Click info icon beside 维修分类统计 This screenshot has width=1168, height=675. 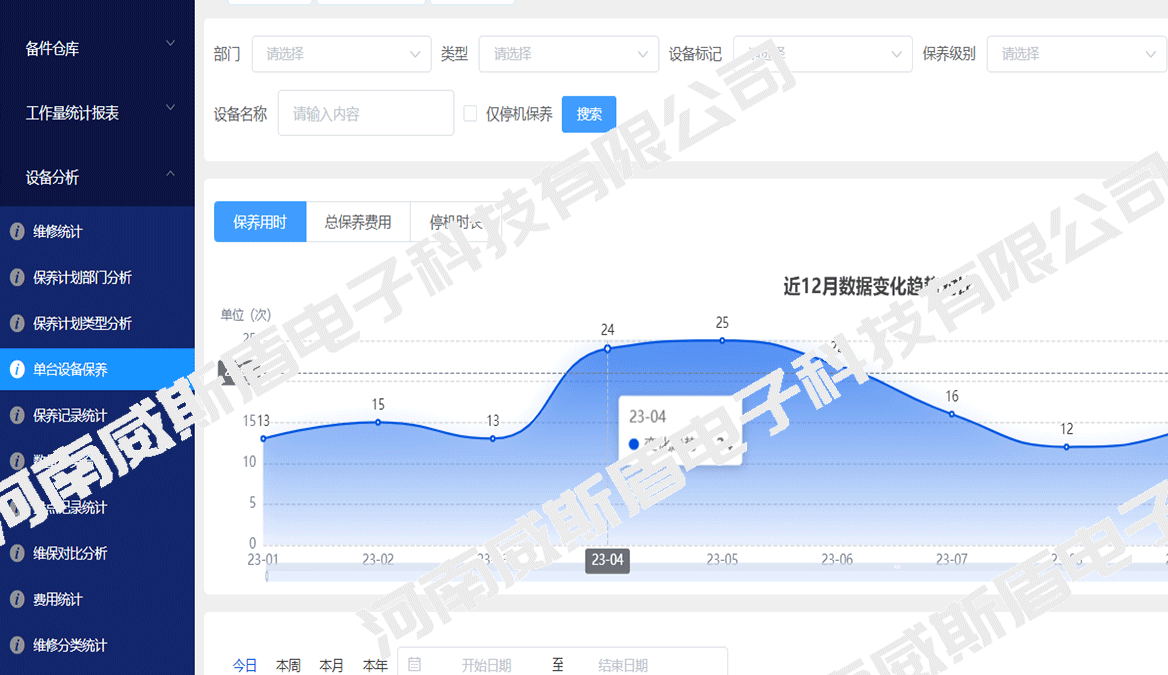[16, 645]
